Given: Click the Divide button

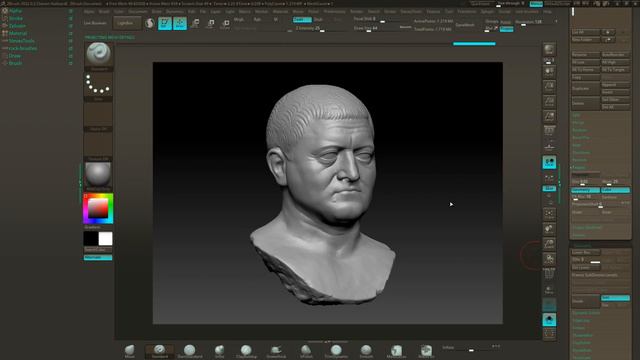Looking at the screenshot, I should click(x=585, y=301).
